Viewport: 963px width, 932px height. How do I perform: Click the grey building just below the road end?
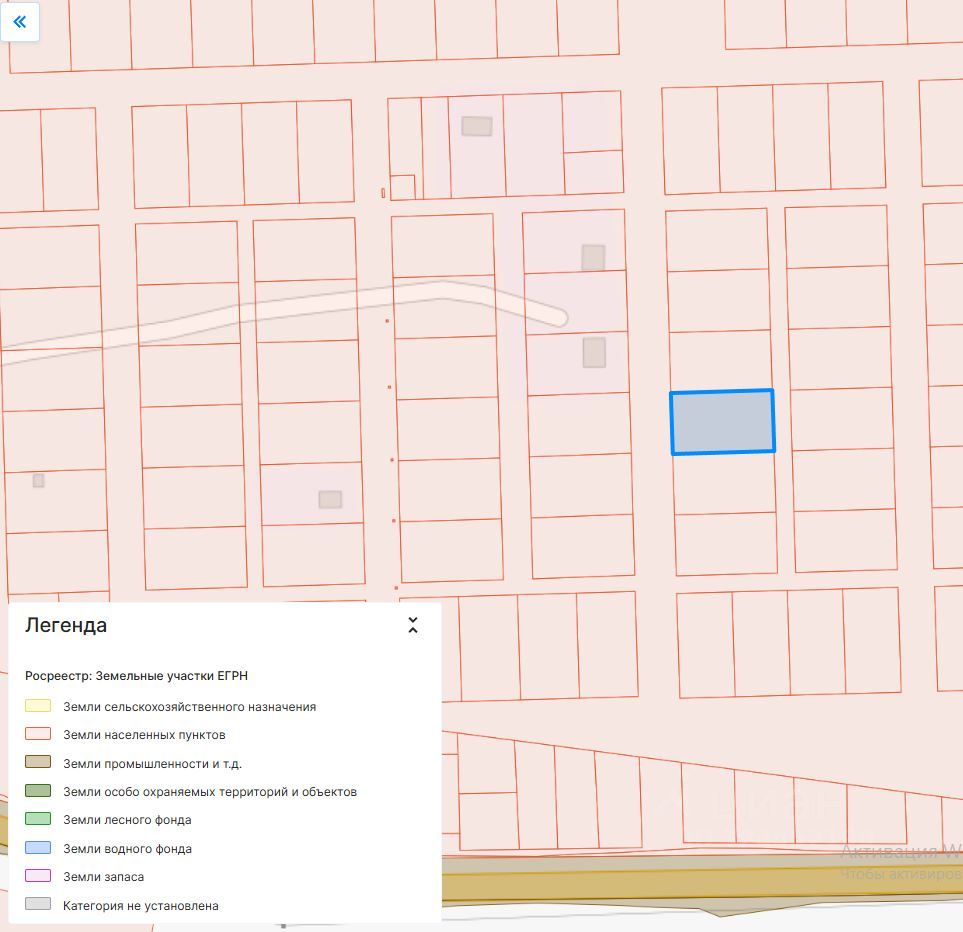coord(594,352)
